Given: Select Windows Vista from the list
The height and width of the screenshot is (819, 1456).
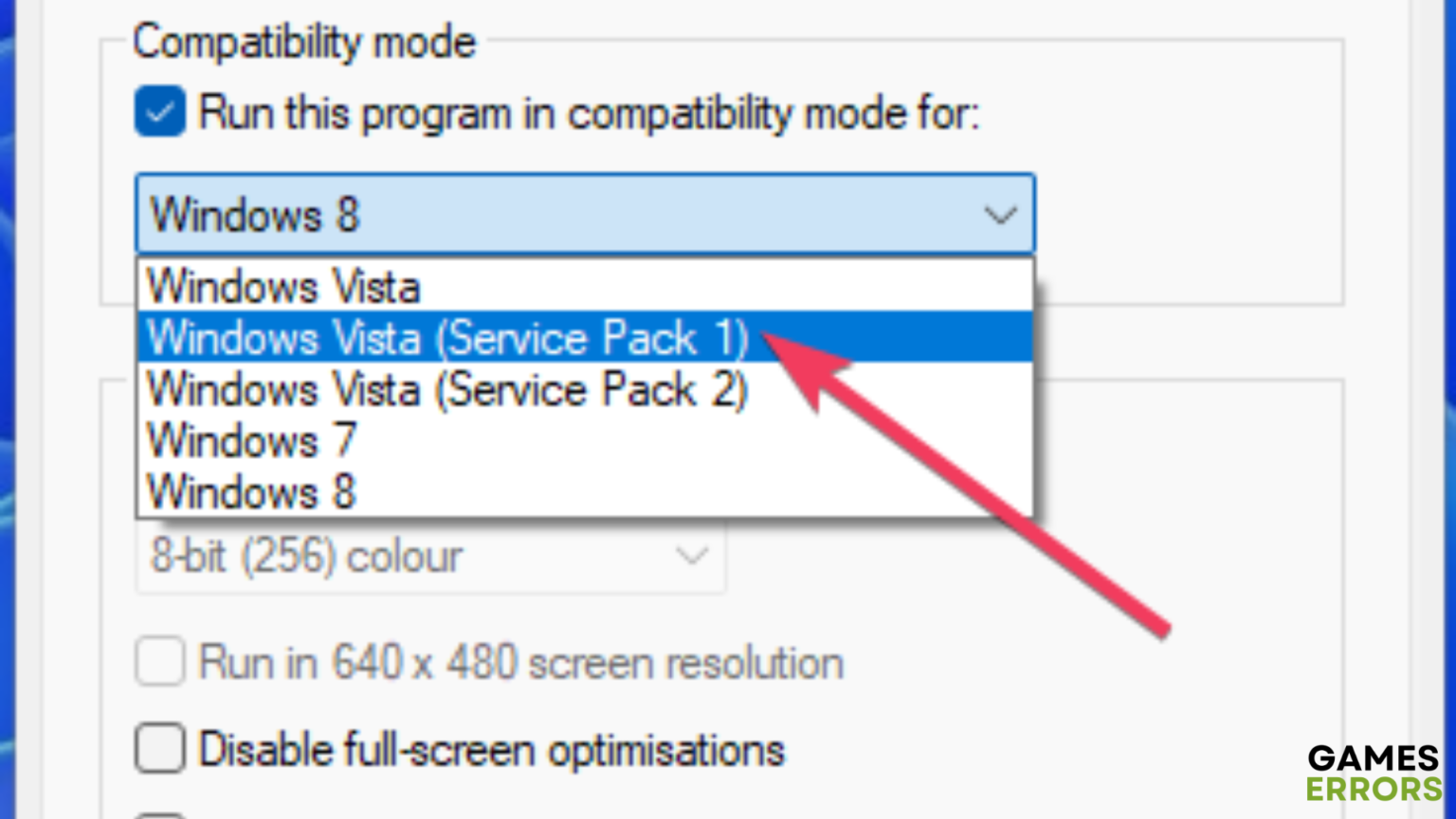Looking at the screenshot, I should tap(284, 286).
